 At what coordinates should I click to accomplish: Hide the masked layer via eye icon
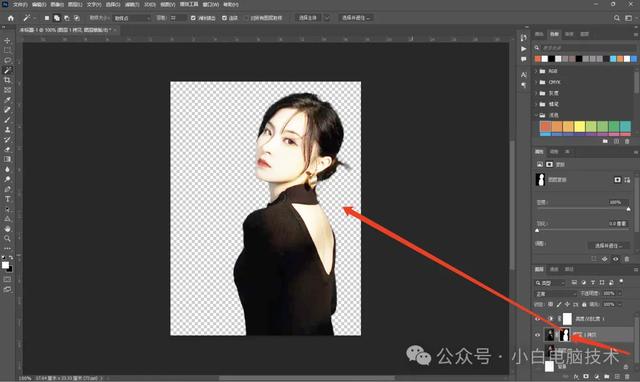(537, 335)
